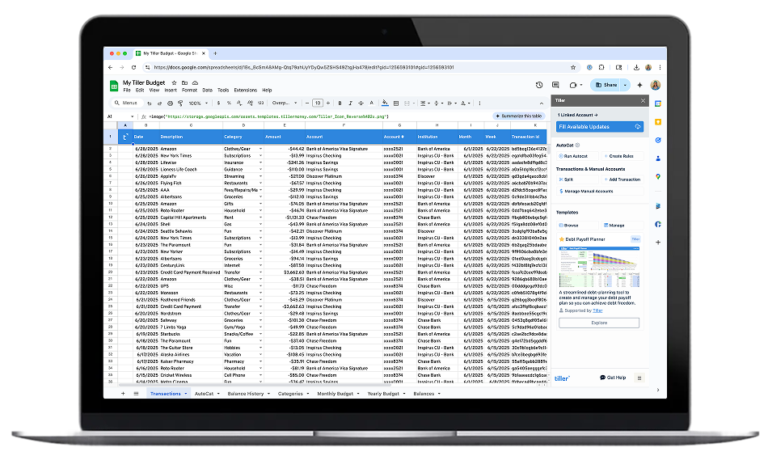Click the text color A icon

pos(372,103)
